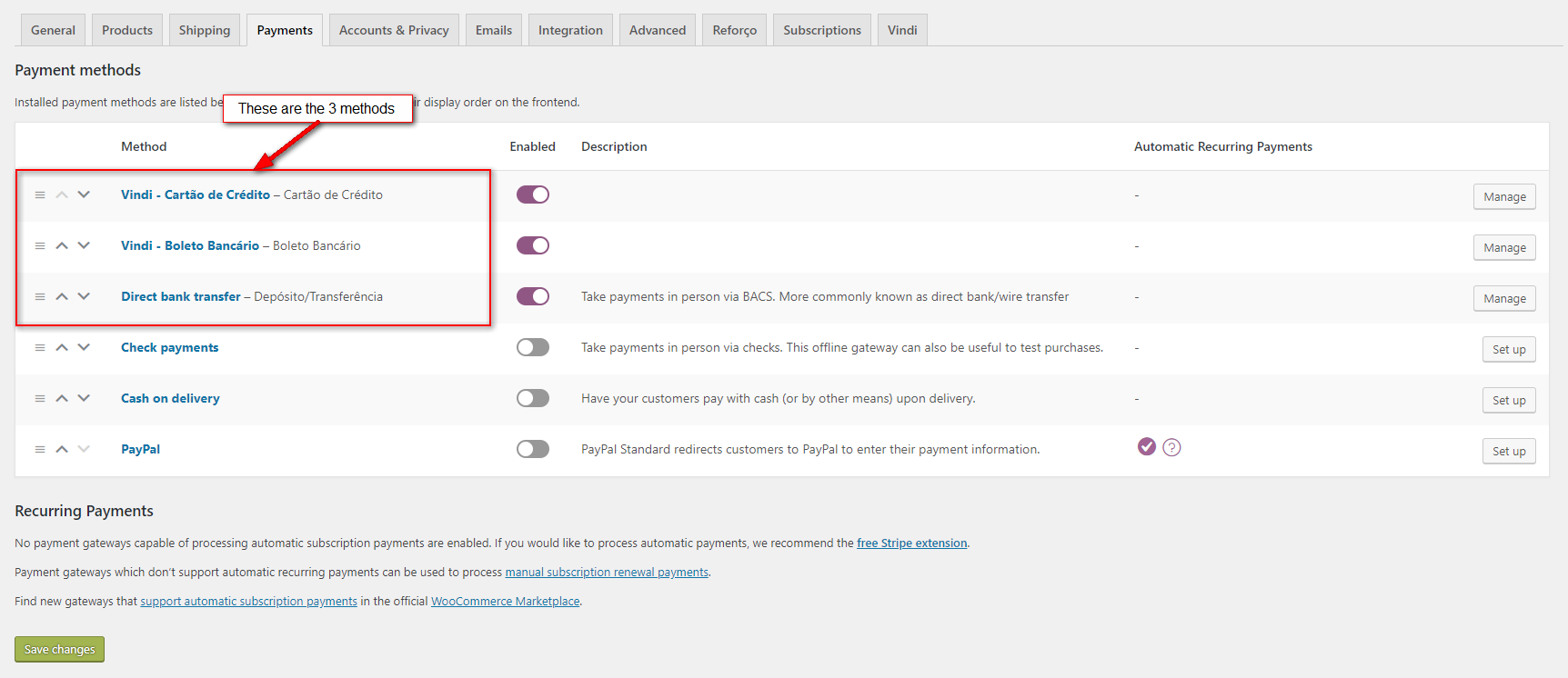Move Cash on delivery up one position
Image resolution: width=1568 pixels, height=678 pixels.
(62, 398)
